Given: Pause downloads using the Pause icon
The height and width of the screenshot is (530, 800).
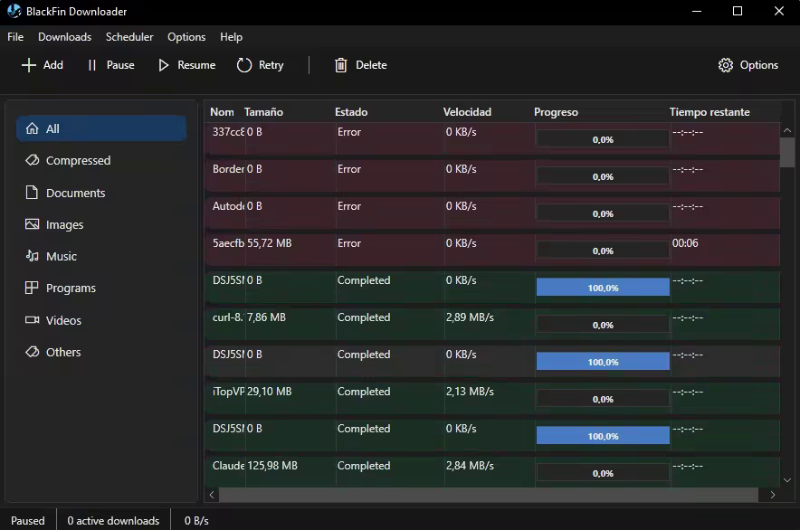Looking at the screenshot, I should [x=92, y=65].
